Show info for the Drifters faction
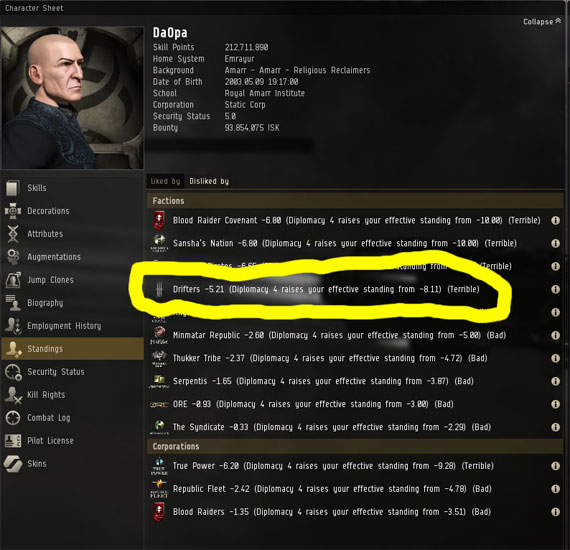 555,289
